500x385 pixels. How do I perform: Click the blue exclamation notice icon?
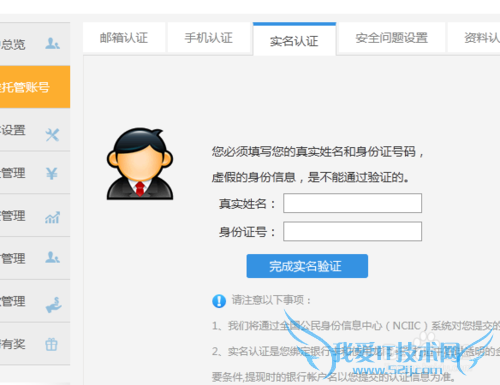click(219, 301)
